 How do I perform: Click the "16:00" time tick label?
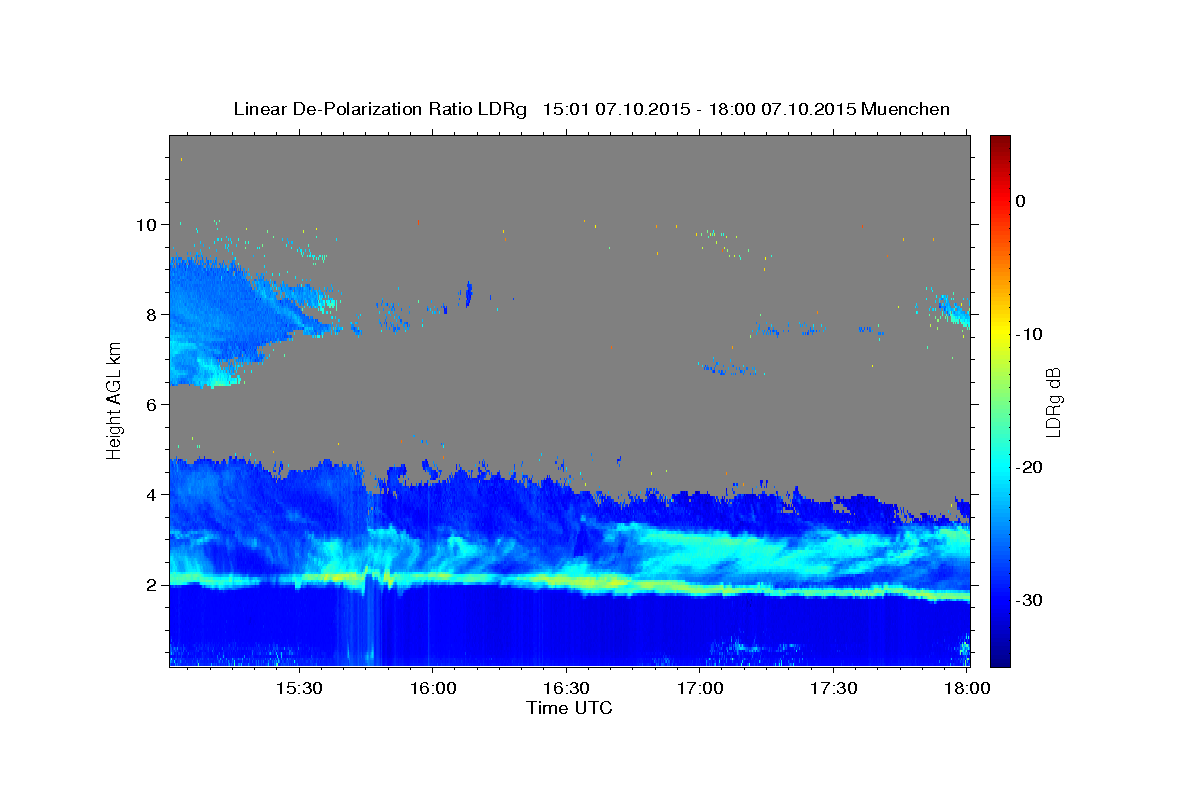(432, 689)
